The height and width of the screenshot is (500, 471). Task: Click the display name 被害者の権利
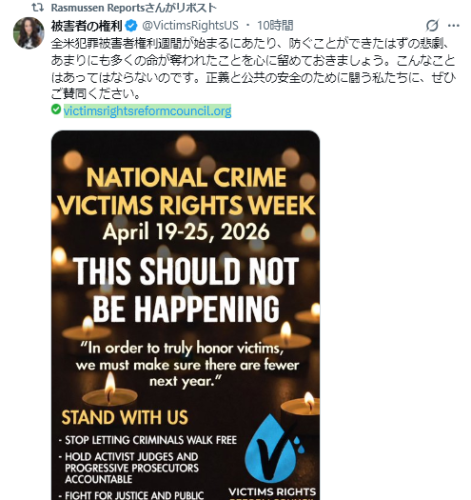[x=87, y=26]
